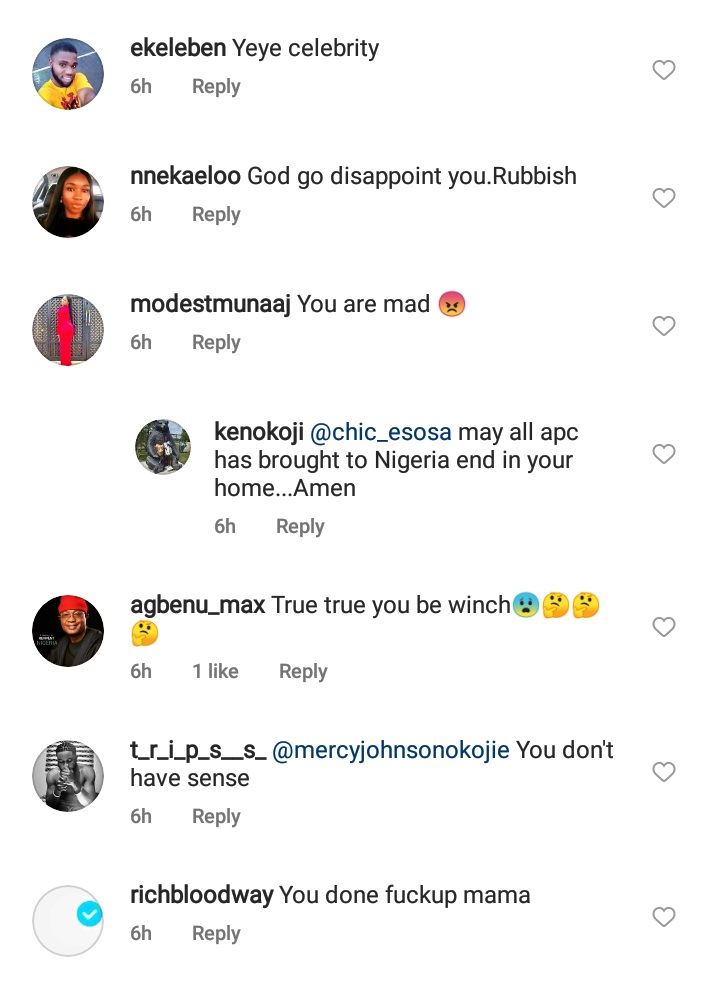View the "1 like" count on agbenu_max's comment

215,672
